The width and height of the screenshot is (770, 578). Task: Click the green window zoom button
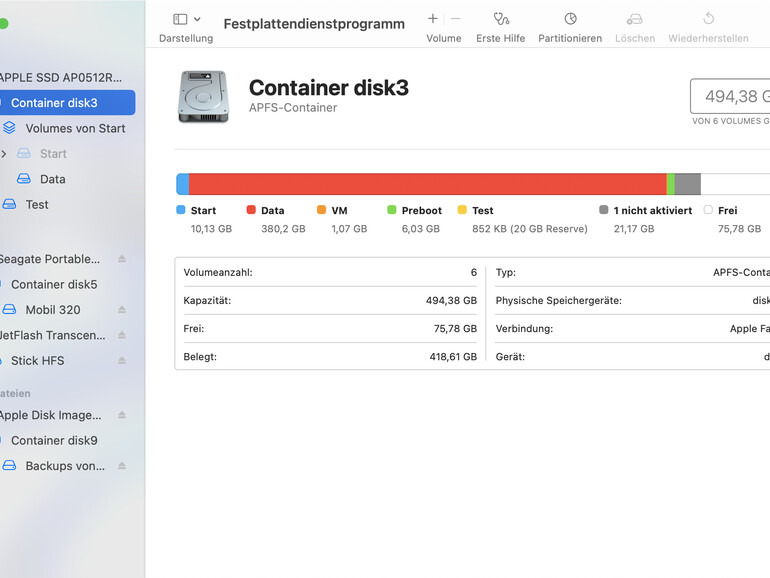tap(3, 24)
